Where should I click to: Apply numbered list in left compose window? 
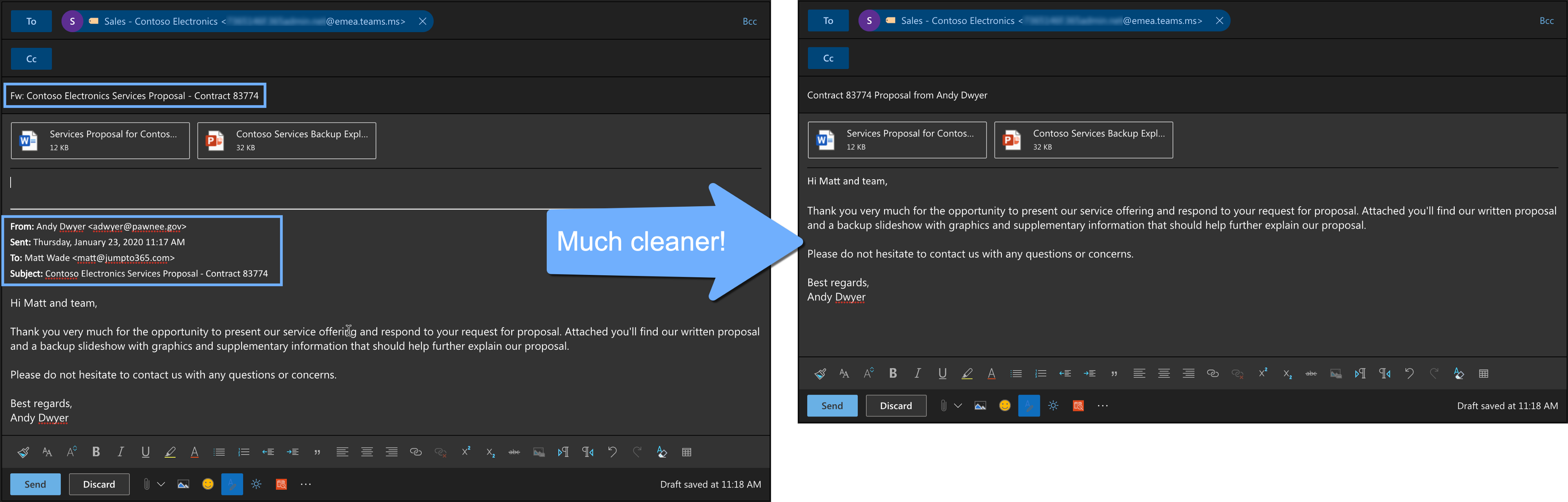[x=243, y=452]
